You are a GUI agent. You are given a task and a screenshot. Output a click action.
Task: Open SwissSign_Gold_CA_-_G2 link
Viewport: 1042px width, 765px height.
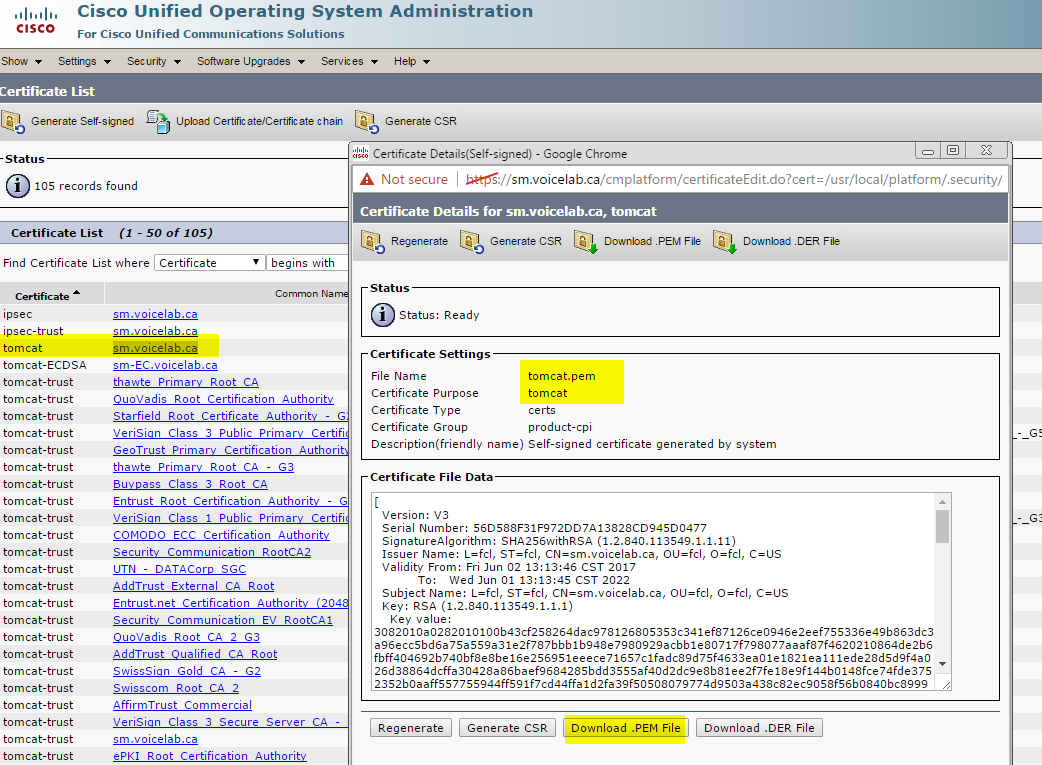pos(186,671)
